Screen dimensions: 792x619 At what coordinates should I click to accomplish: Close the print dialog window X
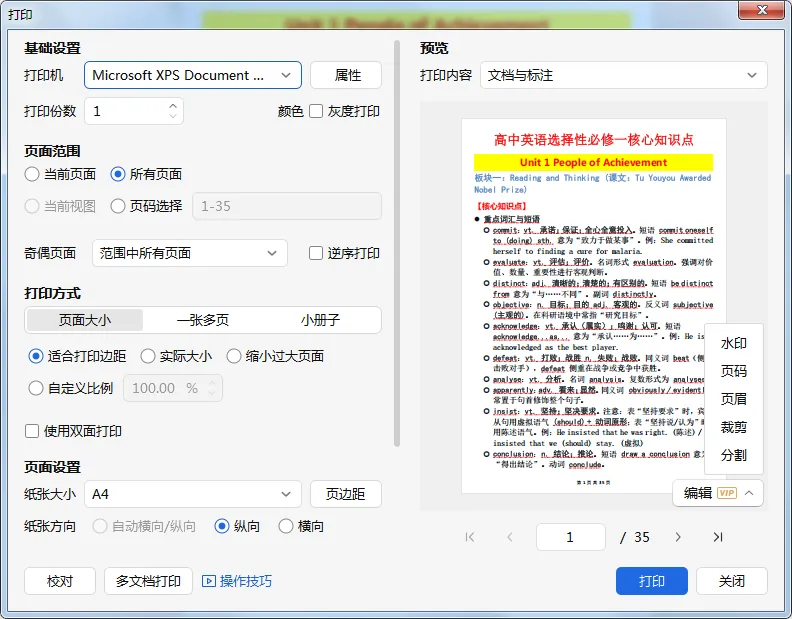point(763,10)
